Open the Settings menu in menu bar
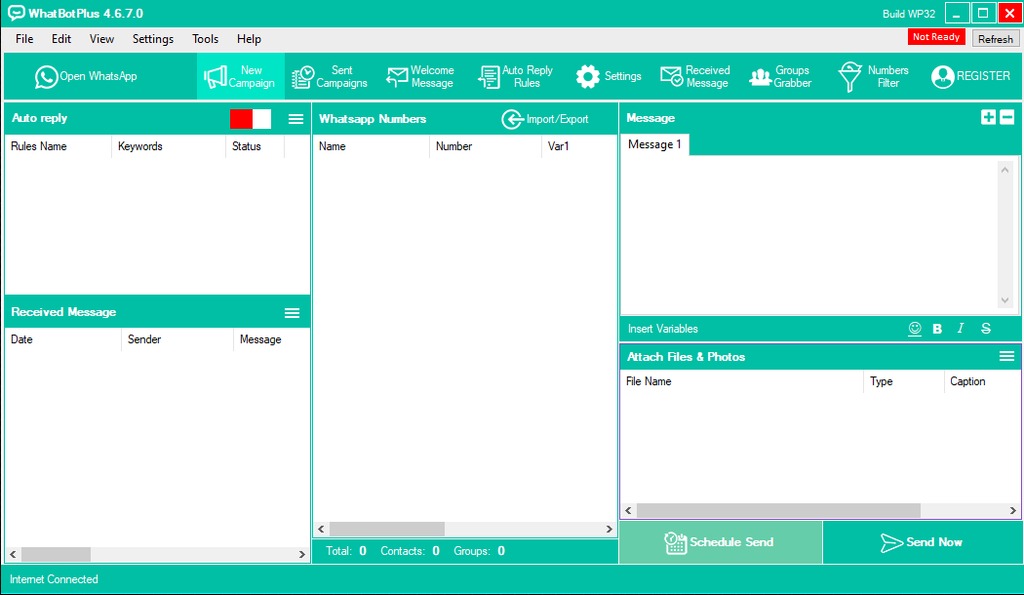The image size is (1024, 595). (153, 39)
